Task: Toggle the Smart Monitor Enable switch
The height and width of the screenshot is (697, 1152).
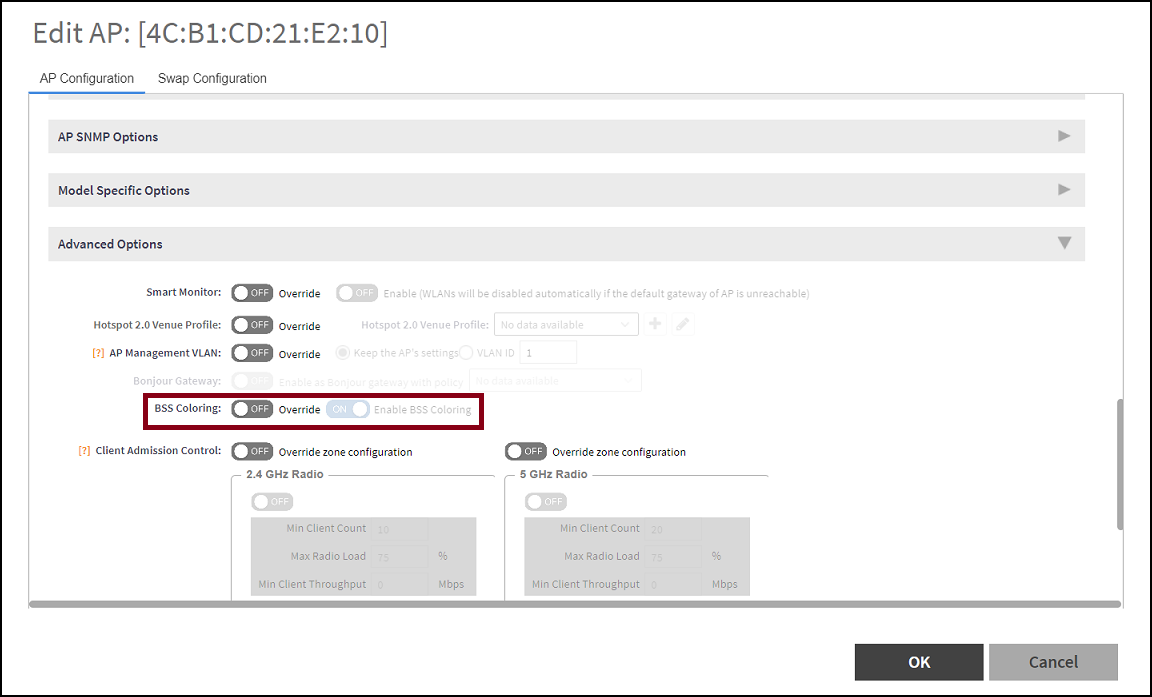Action: [x=357, y=293]
